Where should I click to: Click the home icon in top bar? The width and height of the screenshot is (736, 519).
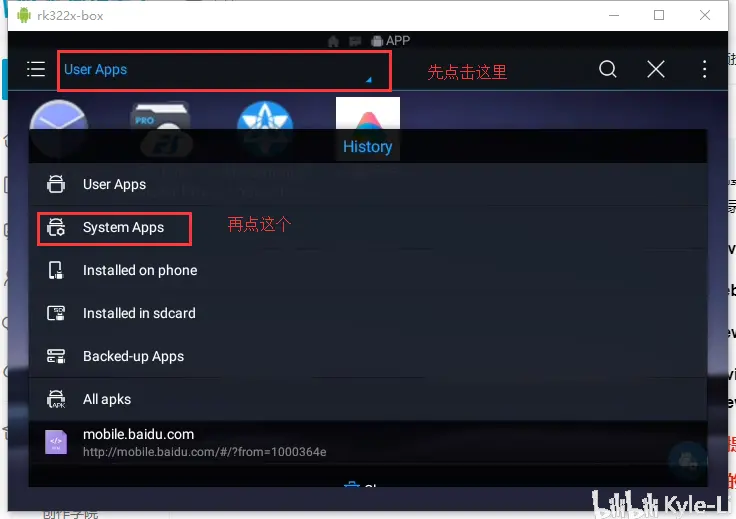[x=333, y=41]
